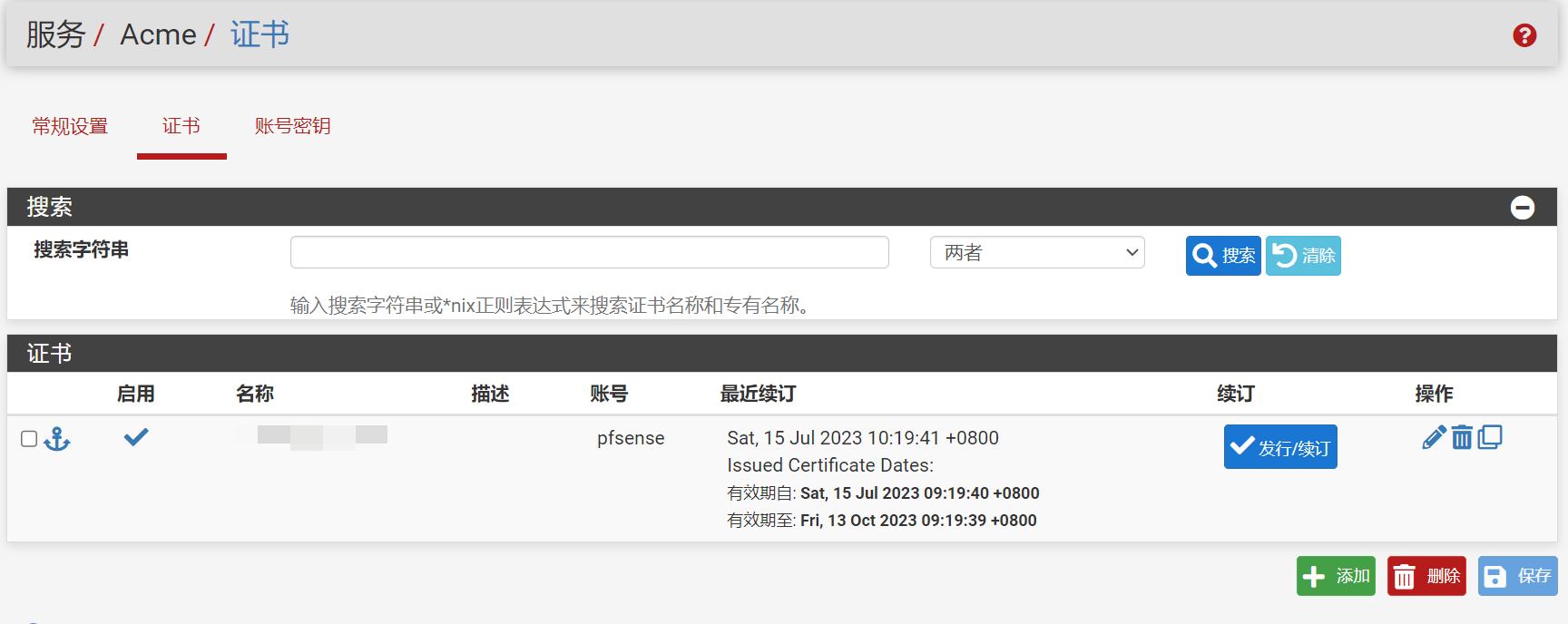The width and height of the screenshot is (1568, 624).
Task: Edit the certificate using pencil icon
Action: click(1434, 438)
